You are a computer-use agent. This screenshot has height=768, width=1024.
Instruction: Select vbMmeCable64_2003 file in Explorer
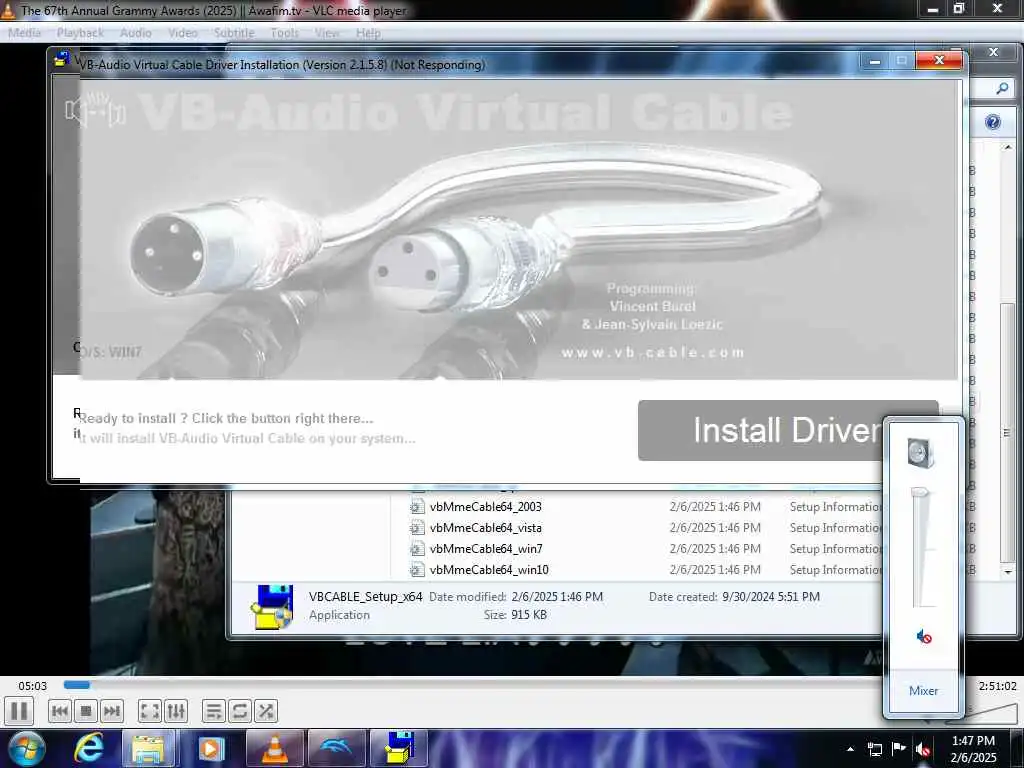[485, 507]
